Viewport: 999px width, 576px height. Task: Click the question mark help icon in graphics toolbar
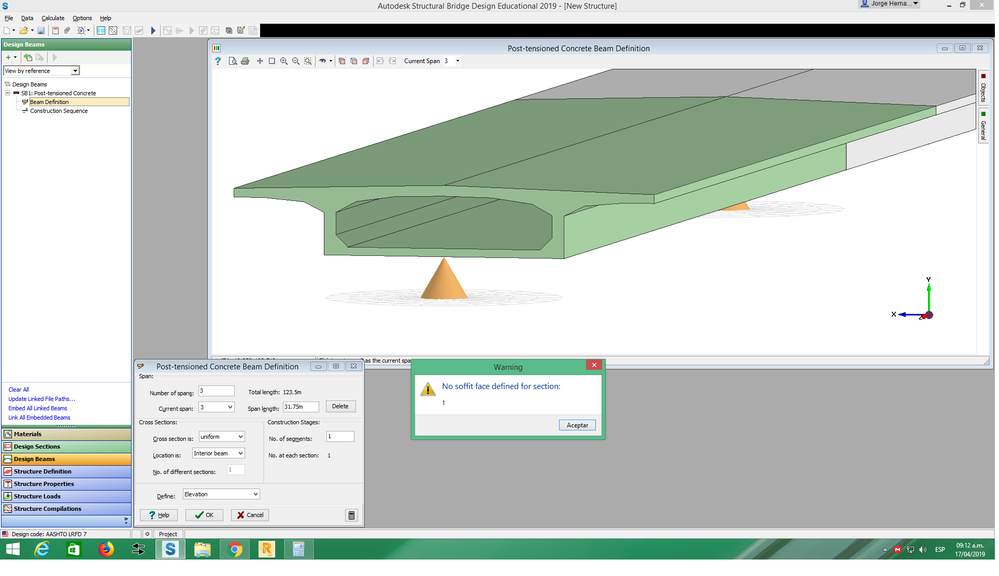click(218, 61)
